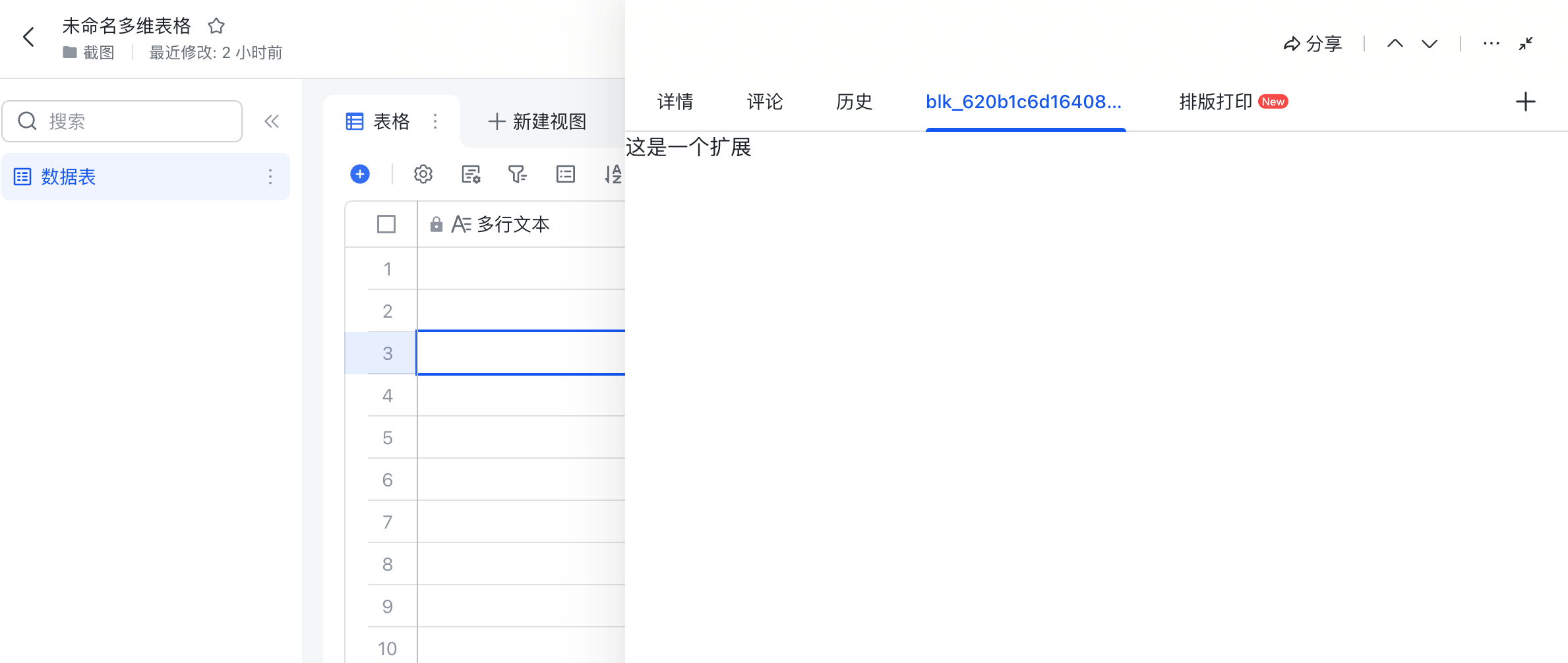The height and width of the screenshot is (663, 1568).
Task: Collapse the sidebar with the double chevron
Action: tap(272, 121)
